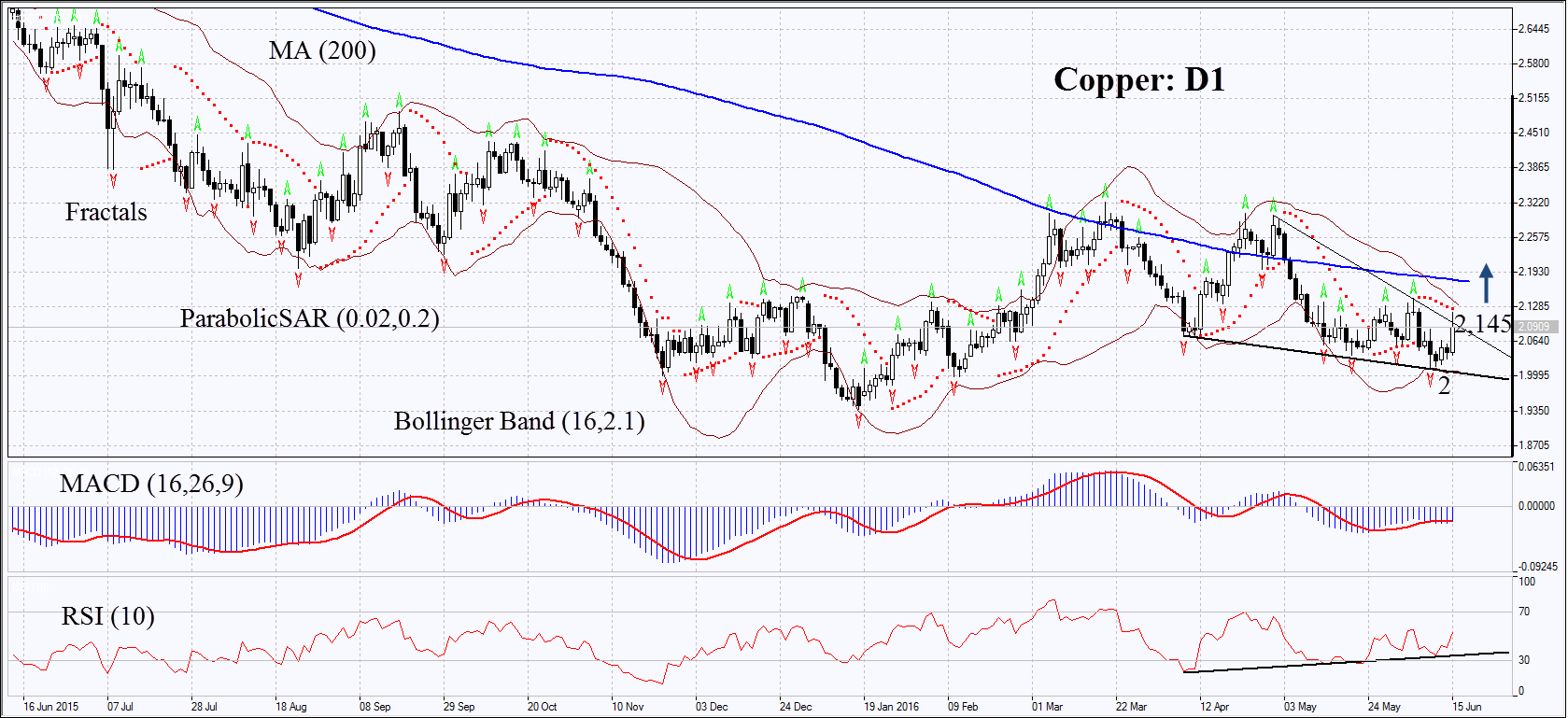The image size is (1568, 718).
Task: Select the 1.9995 price axis value
Action: (x=1533, y=375)
